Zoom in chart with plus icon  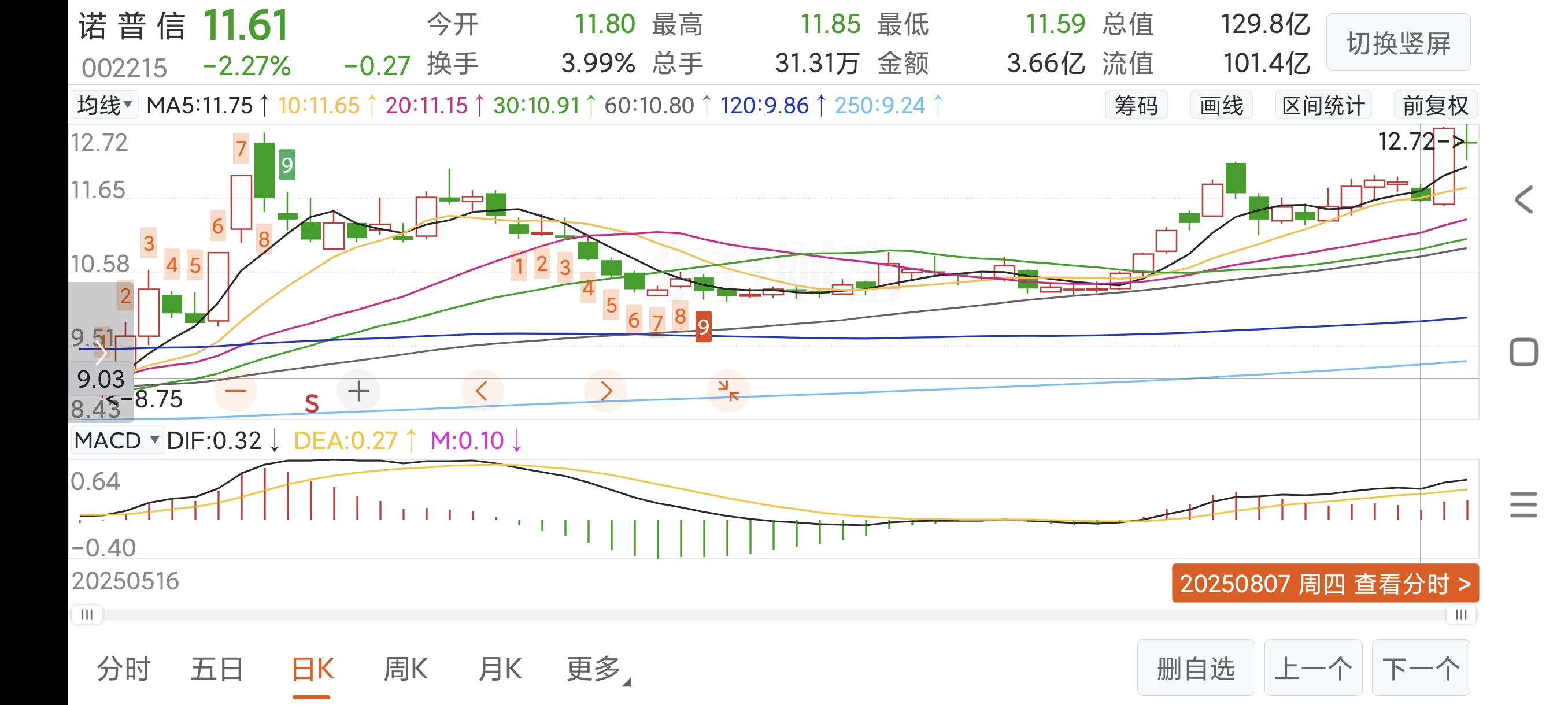tap(358, 391)
